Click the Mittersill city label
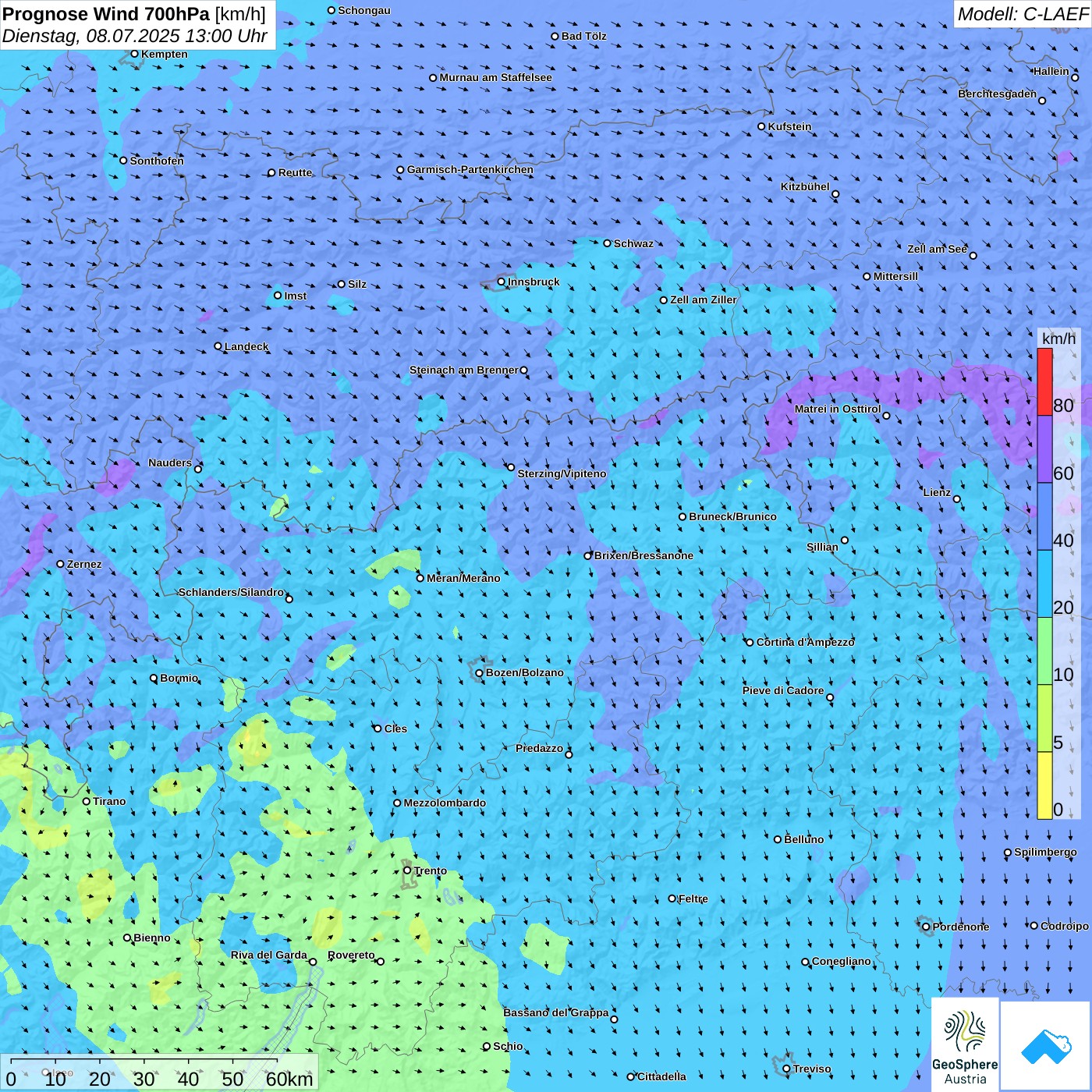The height and width of the screenshot is (1092, 1092). coord(895,276)
